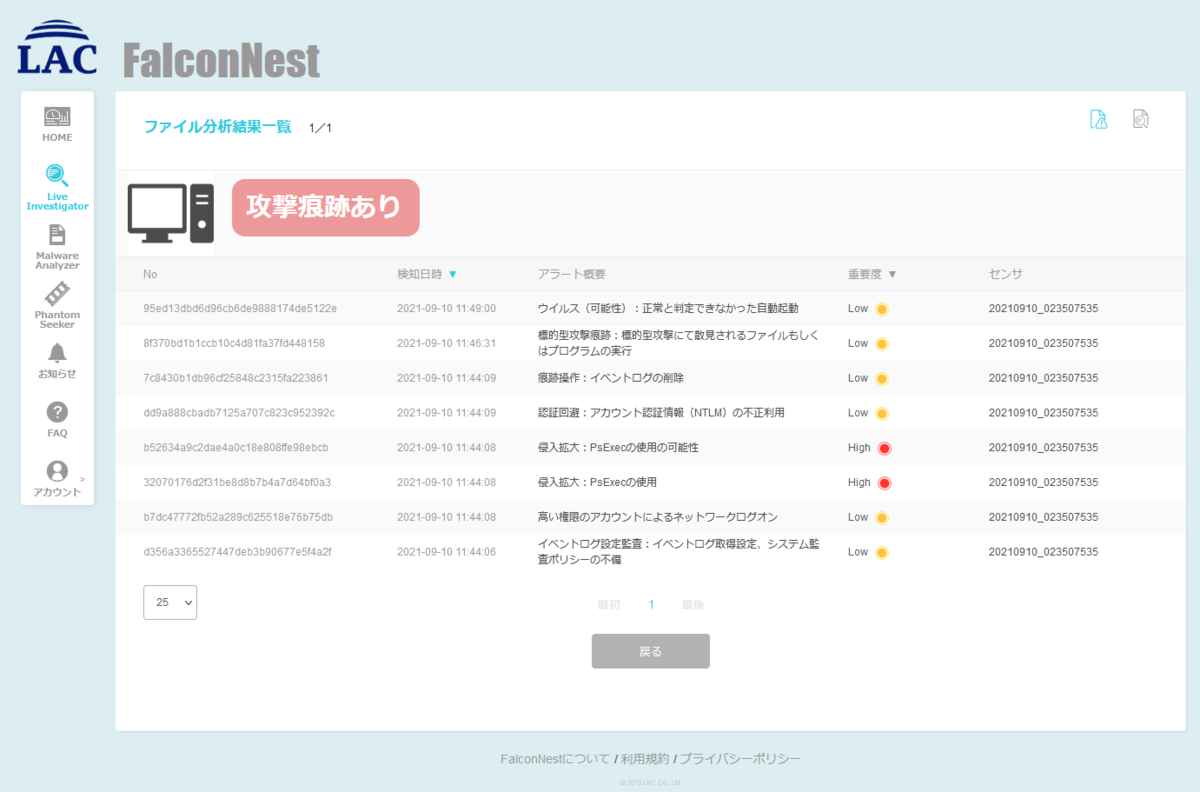This screenshot has height=792, width=1200.
Task: Open the Malware Analyzer icon
Action: [x=57, y=235]
